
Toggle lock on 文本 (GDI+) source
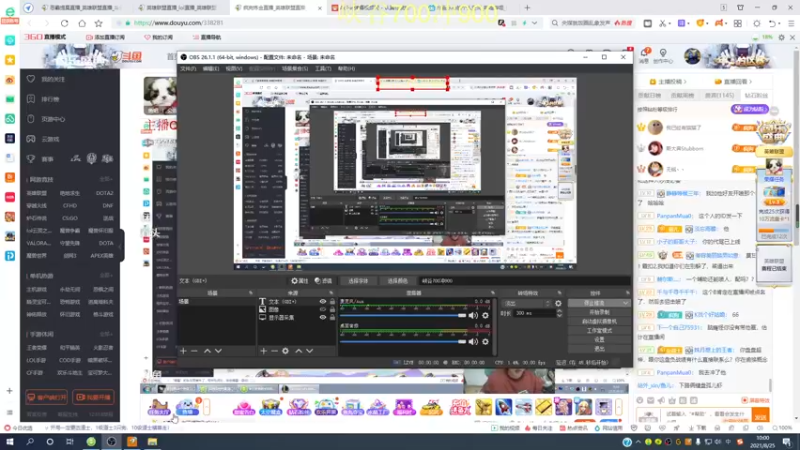332,302
